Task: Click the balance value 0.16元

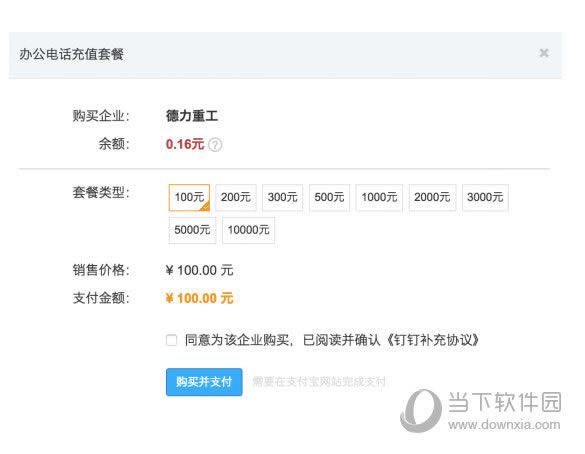Action: tap(185, 144)
